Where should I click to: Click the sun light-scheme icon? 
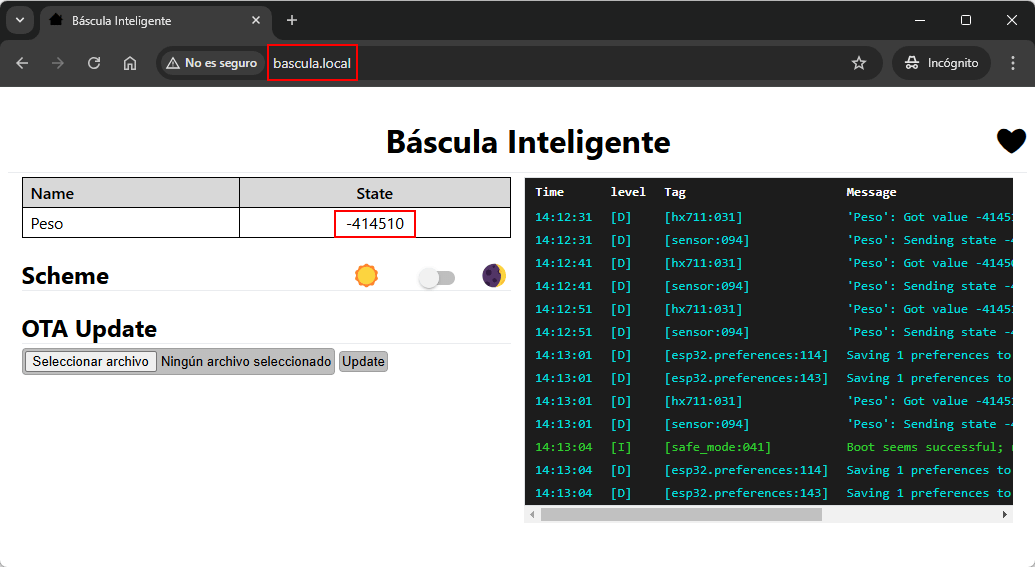point(367,276)
